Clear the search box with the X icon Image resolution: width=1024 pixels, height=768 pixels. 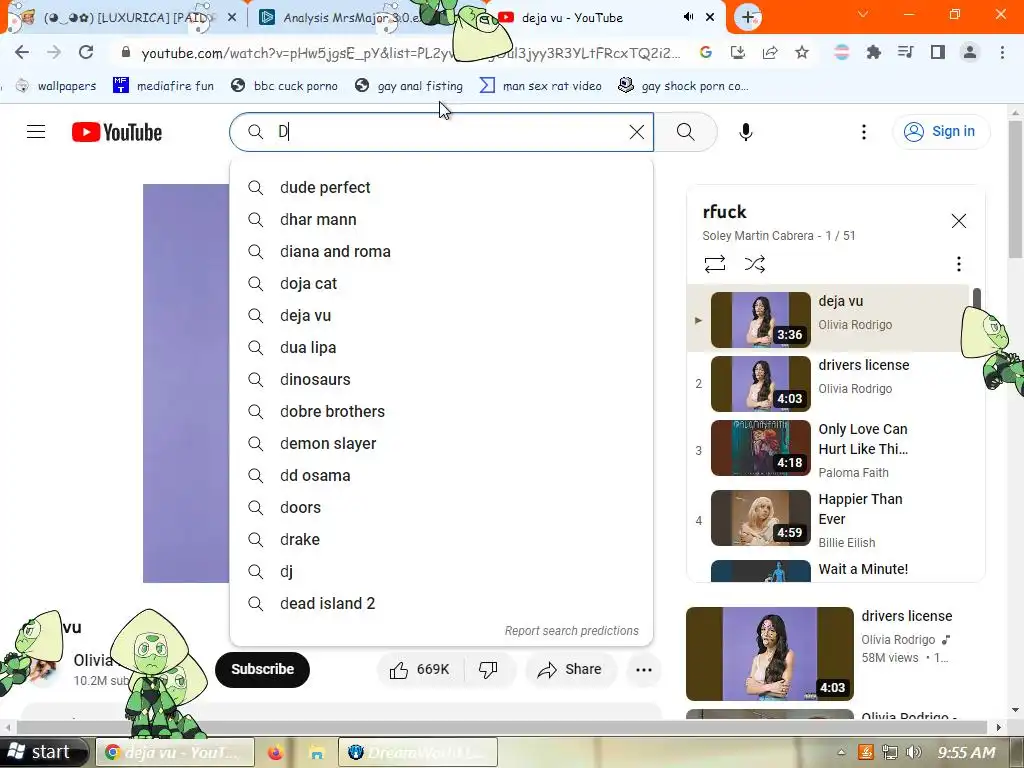tap(637, 132)
